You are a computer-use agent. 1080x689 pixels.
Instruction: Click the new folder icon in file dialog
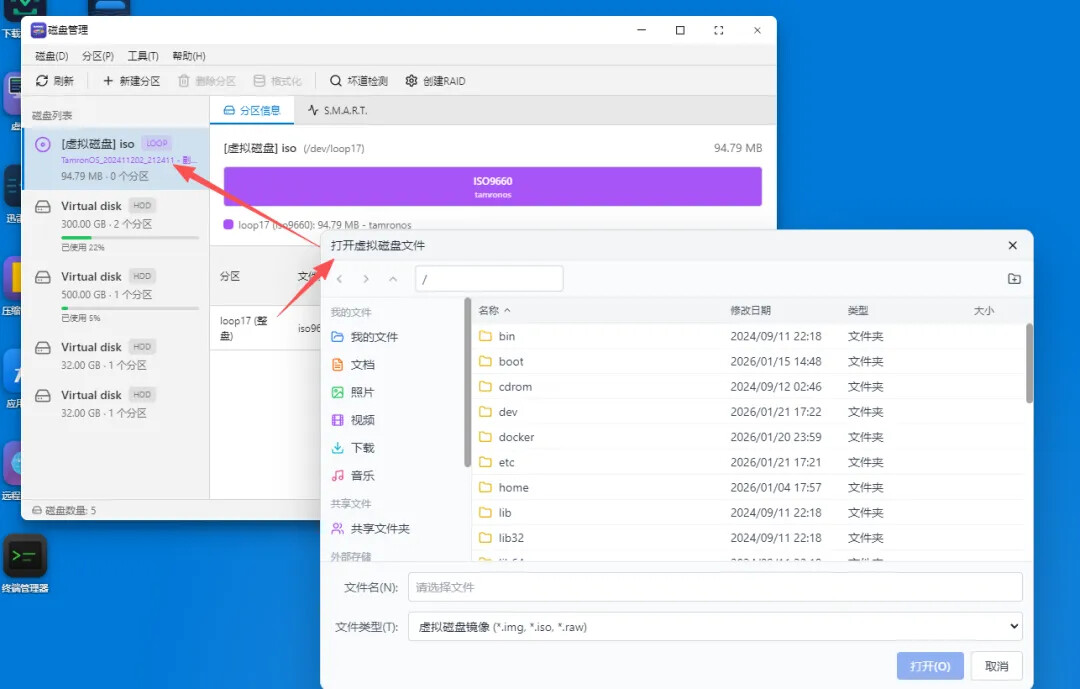coord(1014,279)
